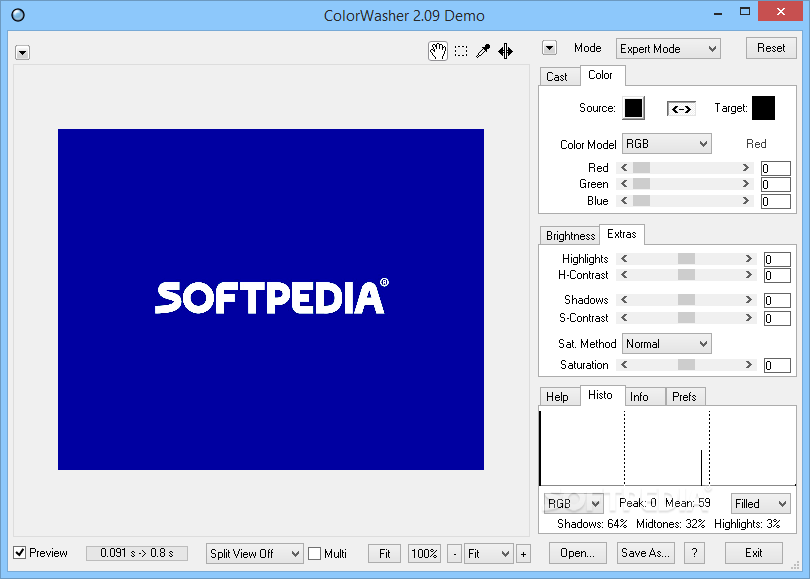The image size is (810, 579).
Task: Zoom out with the minus button
Action: click(455, 554)
